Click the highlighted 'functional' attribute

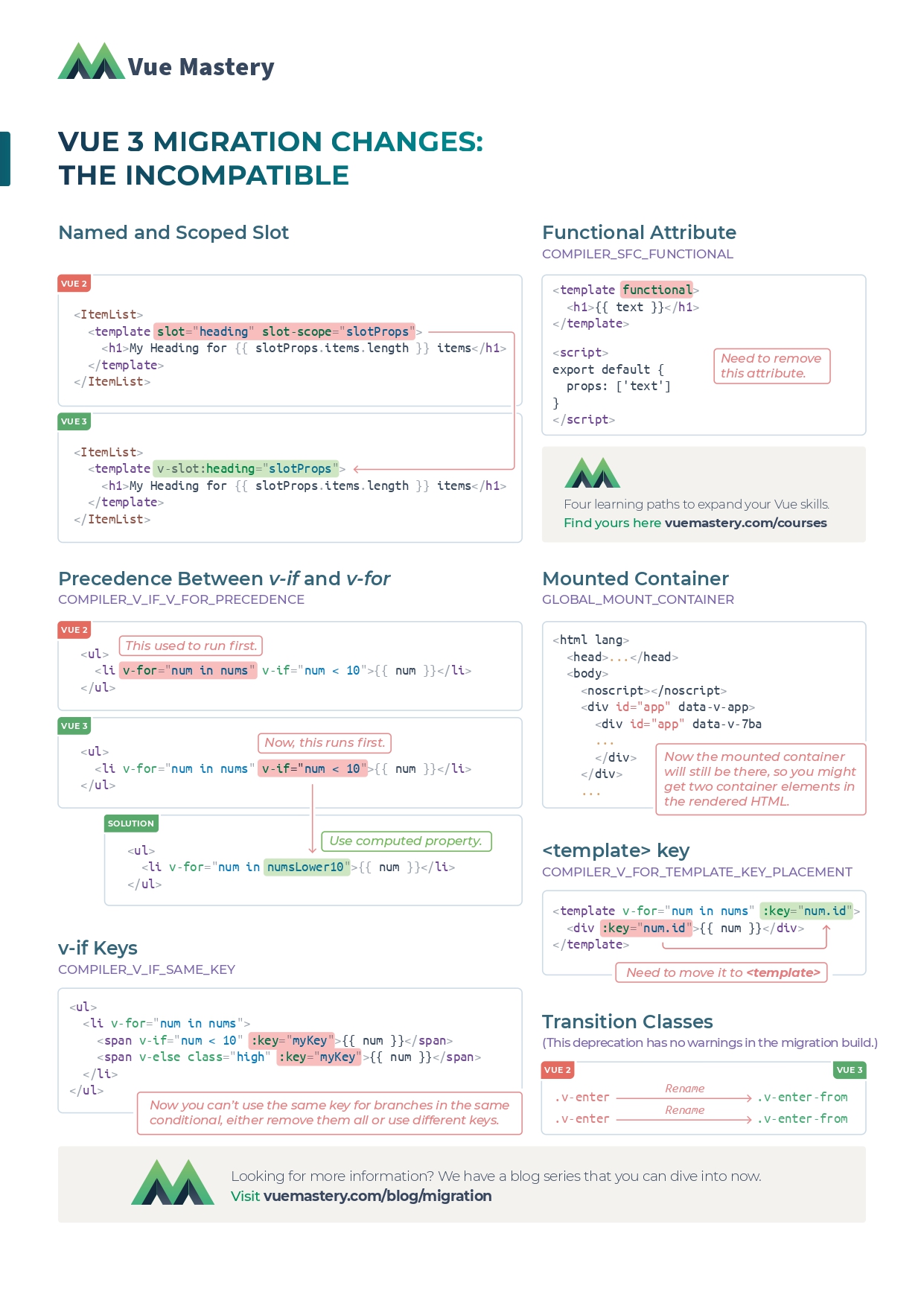pos(657,290)
